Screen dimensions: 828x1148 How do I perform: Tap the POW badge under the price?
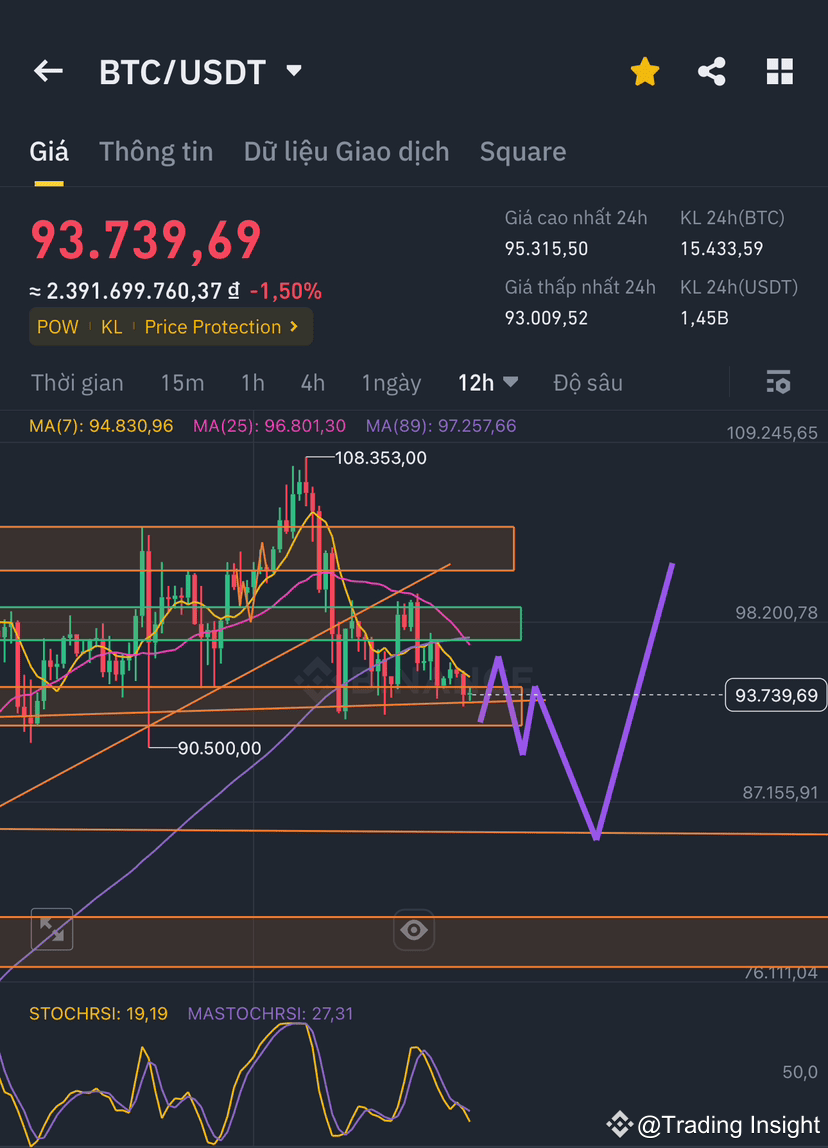point(57,326)
